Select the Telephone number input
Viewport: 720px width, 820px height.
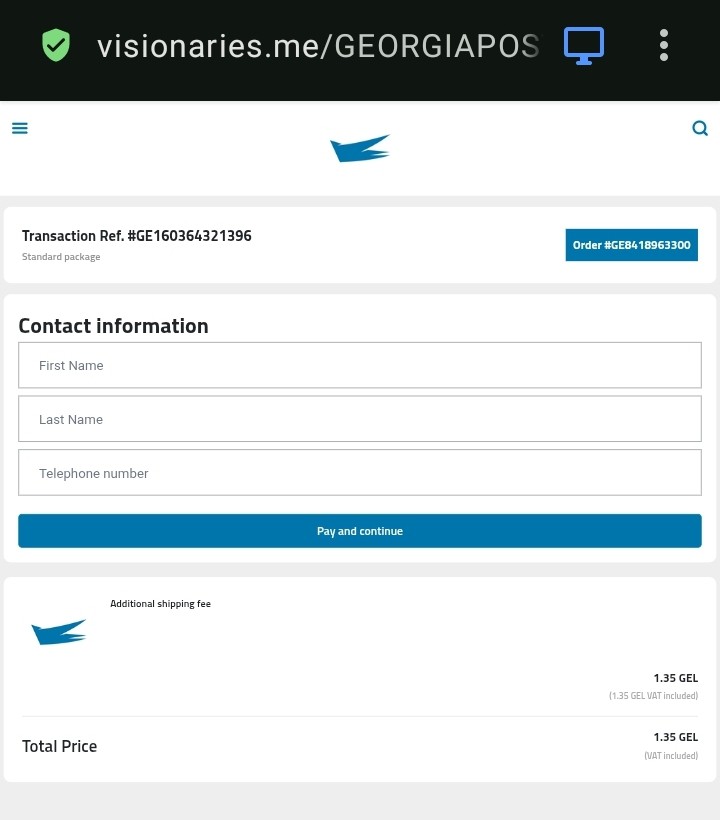tap(360, 473)
